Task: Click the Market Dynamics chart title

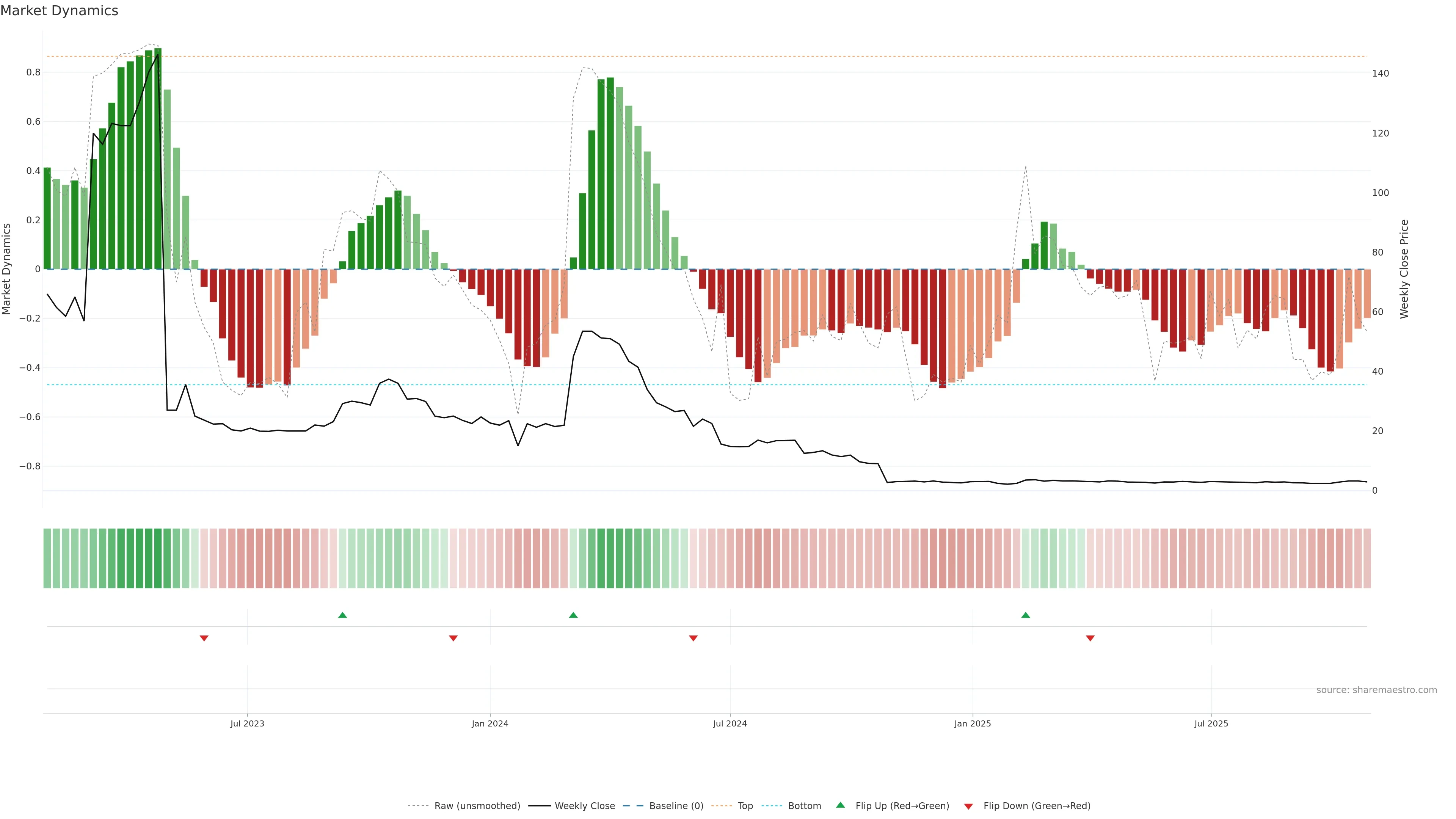Action: point(60,11)
